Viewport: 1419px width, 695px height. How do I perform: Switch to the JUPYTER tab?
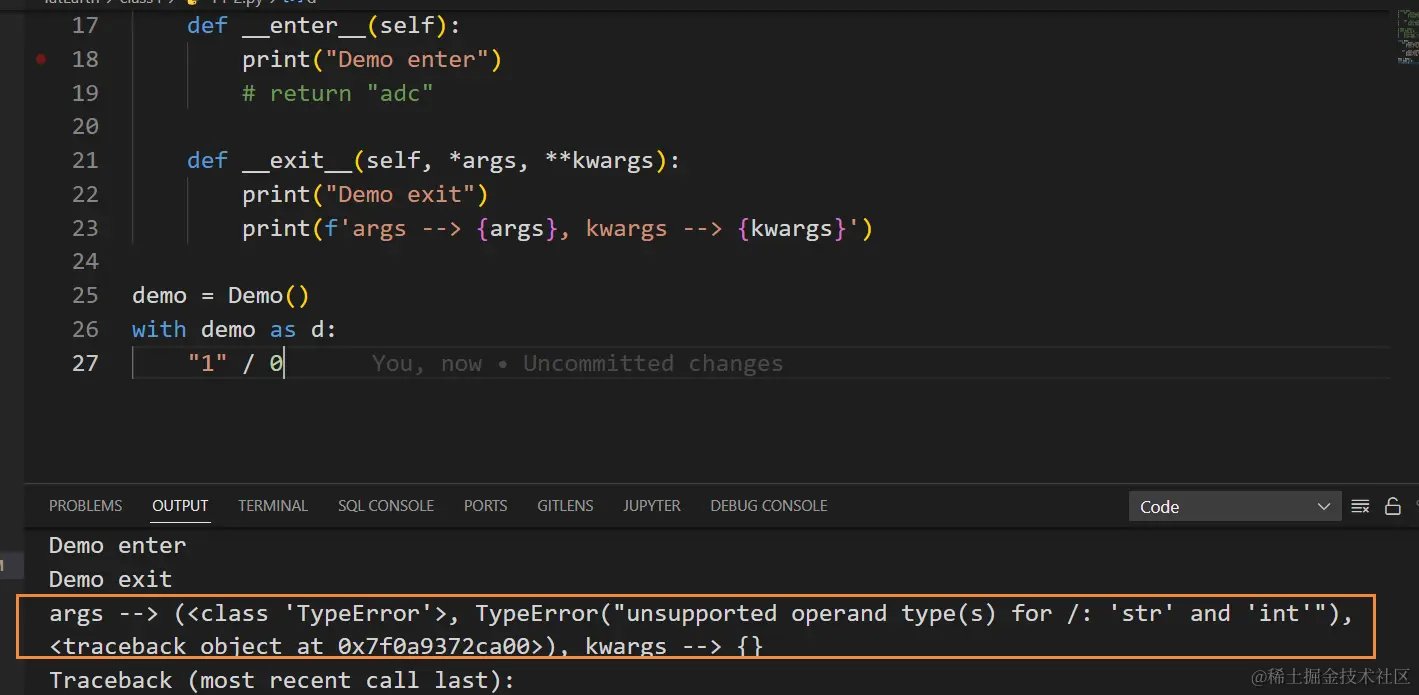pyautogui.click(x=652, y=506)
